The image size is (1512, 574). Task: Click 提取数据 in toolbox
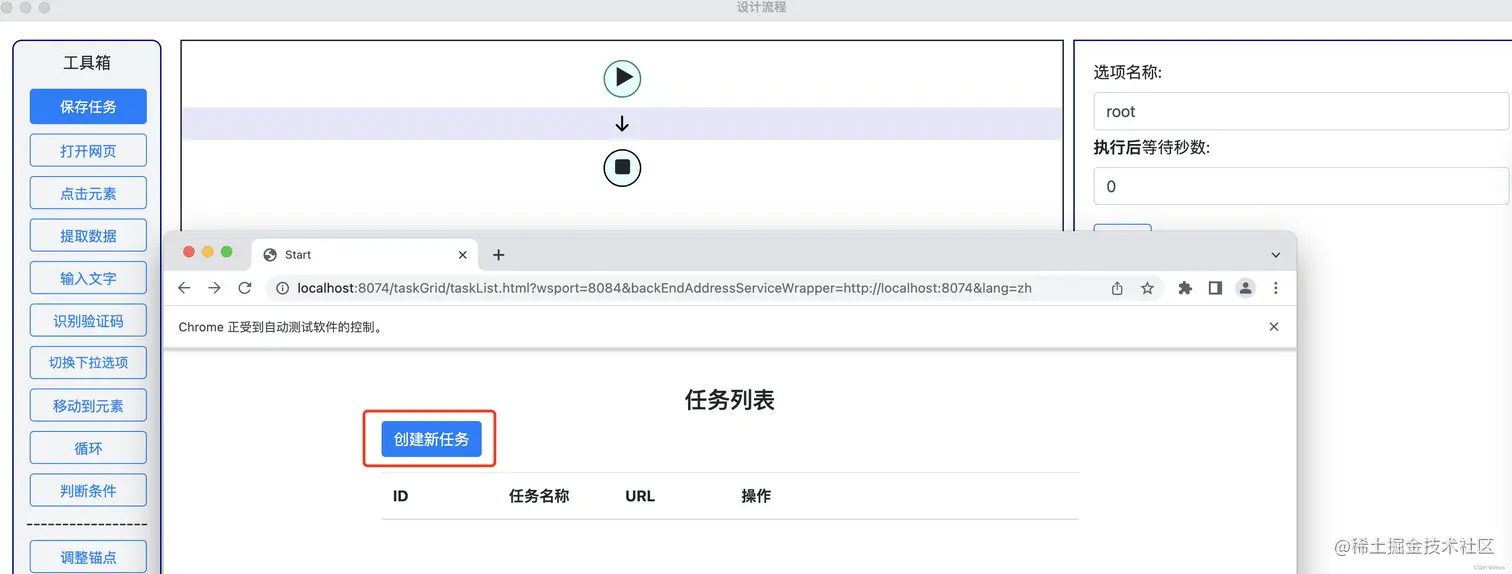(x=88, y=235)
